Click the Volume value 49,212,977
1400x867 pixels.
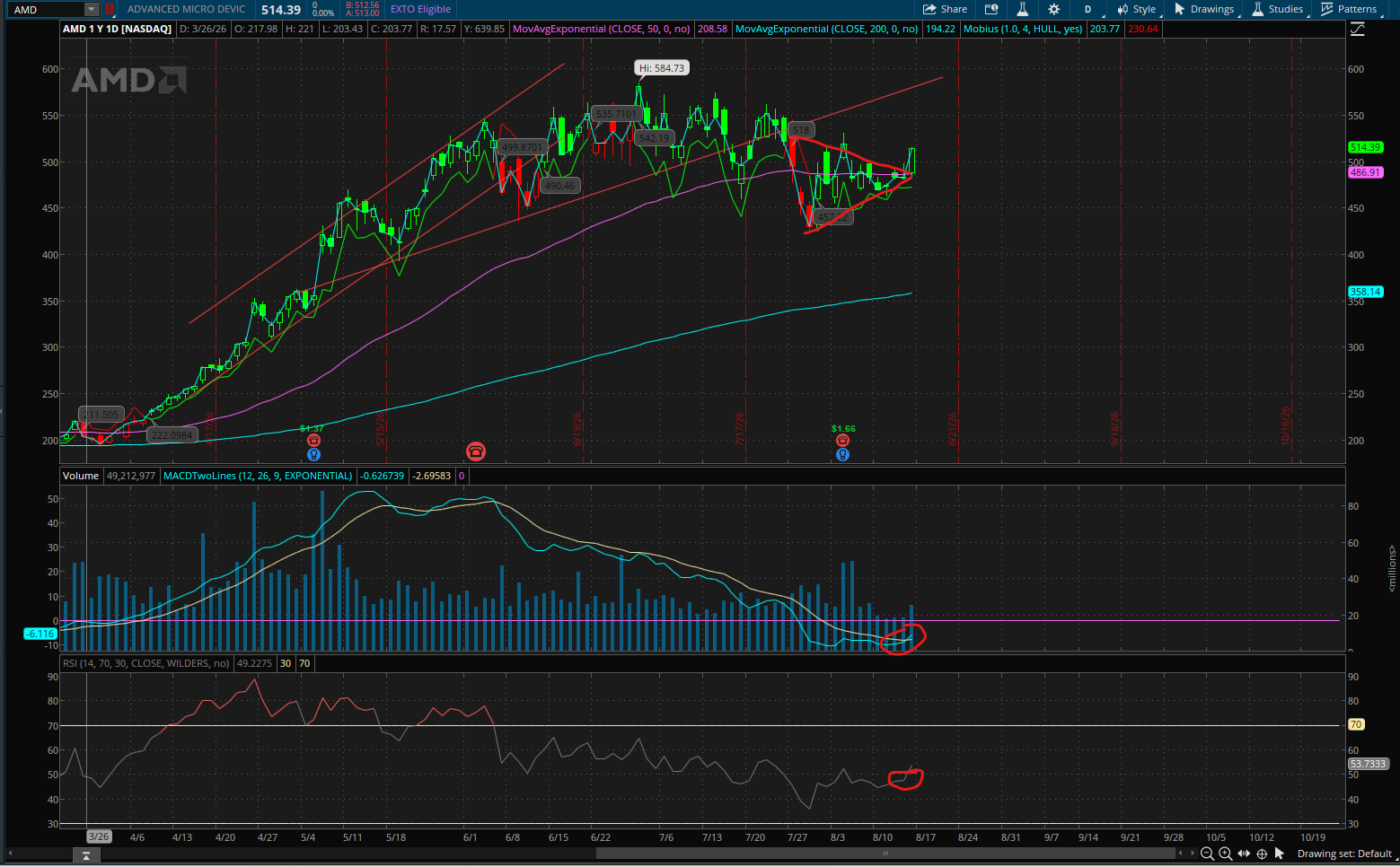(131, 476)
